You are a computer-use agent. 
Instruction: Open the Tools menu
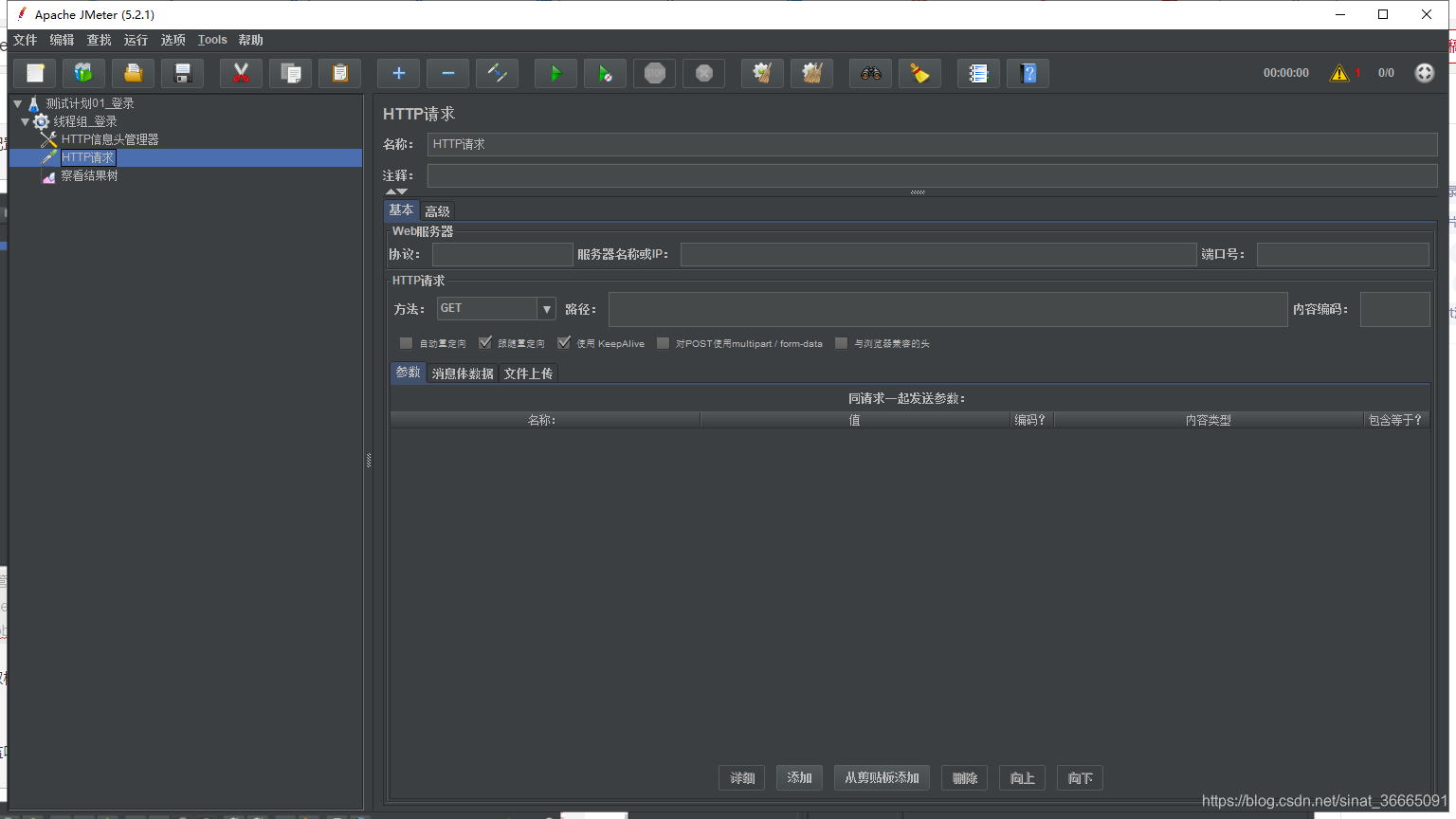[212, 40]
